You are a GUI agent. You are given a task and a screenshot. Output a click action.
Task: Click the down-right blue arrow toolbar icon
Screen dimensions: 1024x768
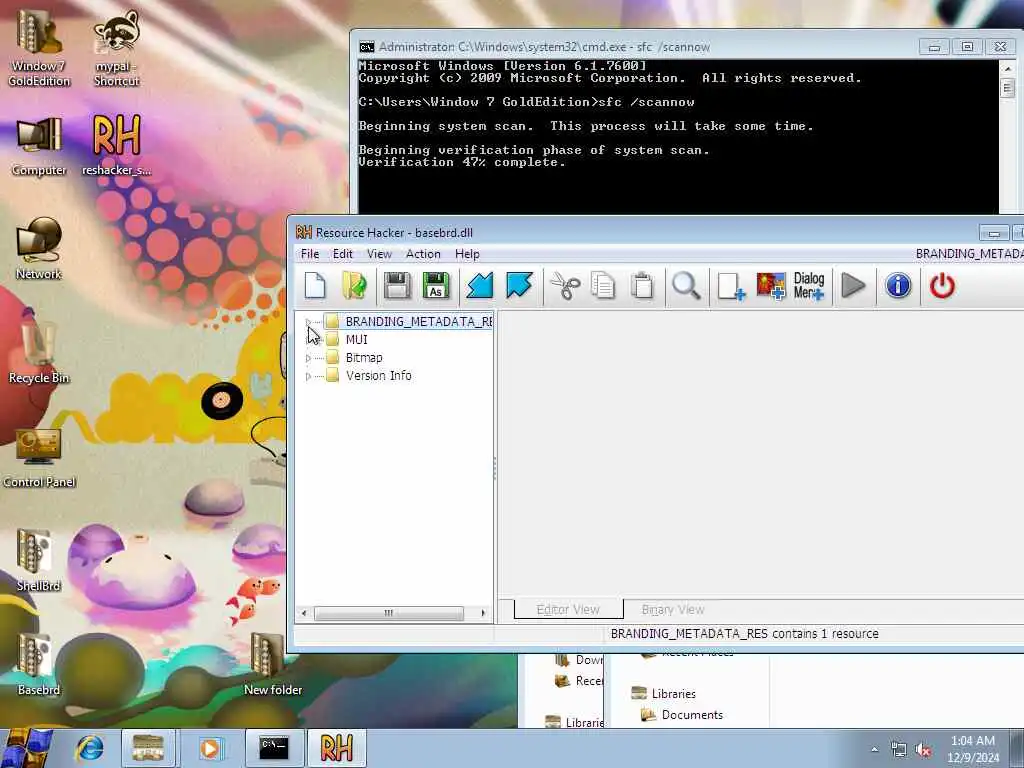(519, 285)
